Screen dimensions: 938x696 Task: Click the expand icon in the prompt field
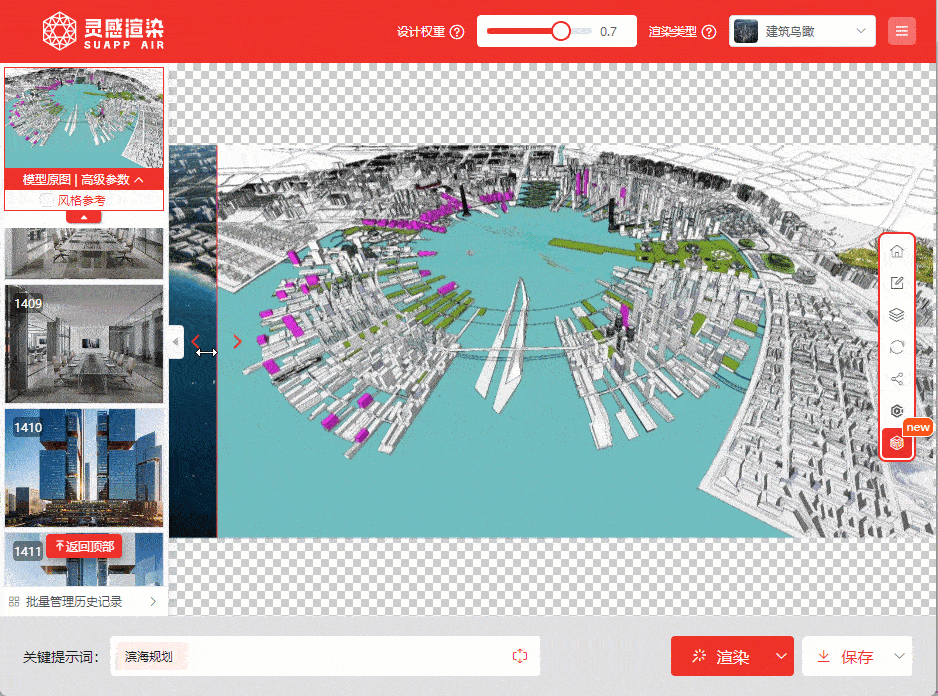(519, 656)
